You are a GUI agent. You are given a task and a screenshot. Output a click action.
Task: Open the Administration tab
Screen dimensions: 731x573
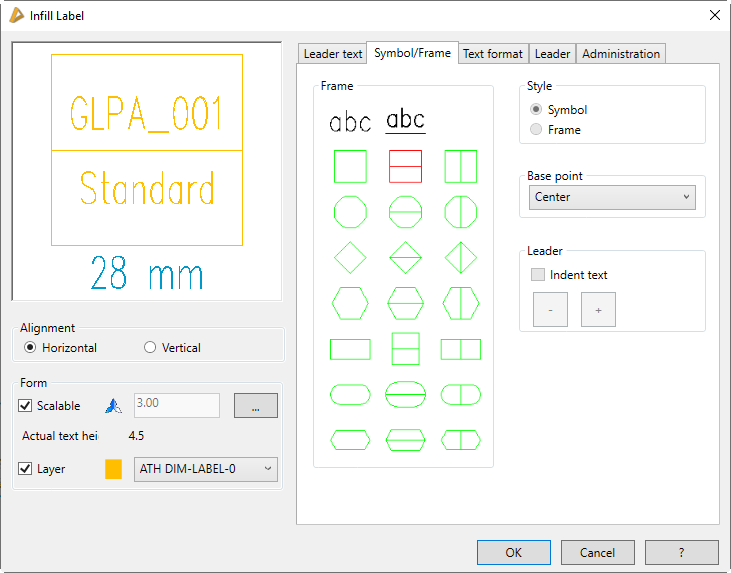[621, 54]
